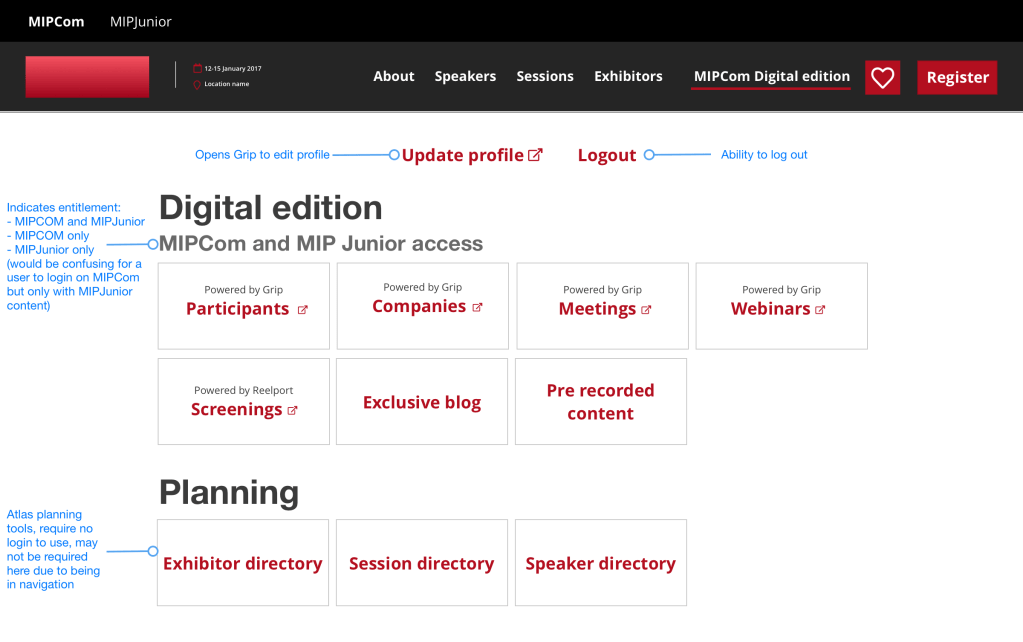This screenshot has height=642, width=1023.
Task: Switch to the MIPJunior tab
Action: pos(141,21)
